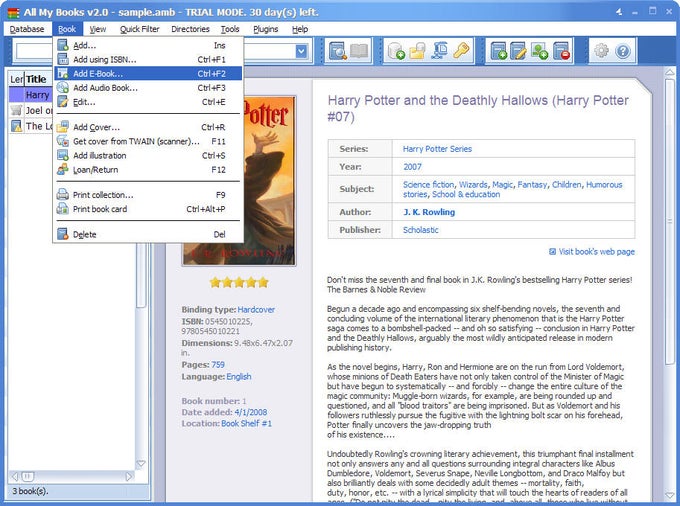Choose Get cover from TWAIN (scanner)...

147,141
